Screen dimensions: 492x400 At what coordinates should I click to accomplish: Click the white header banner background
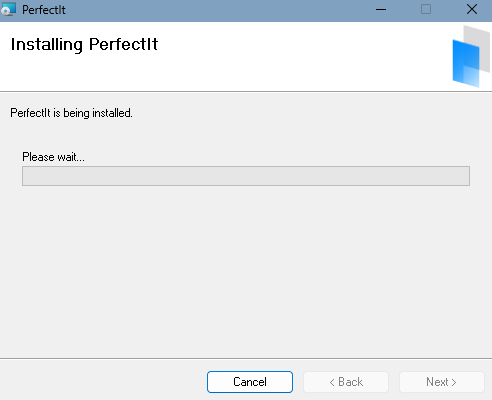(x=283, y=57)
